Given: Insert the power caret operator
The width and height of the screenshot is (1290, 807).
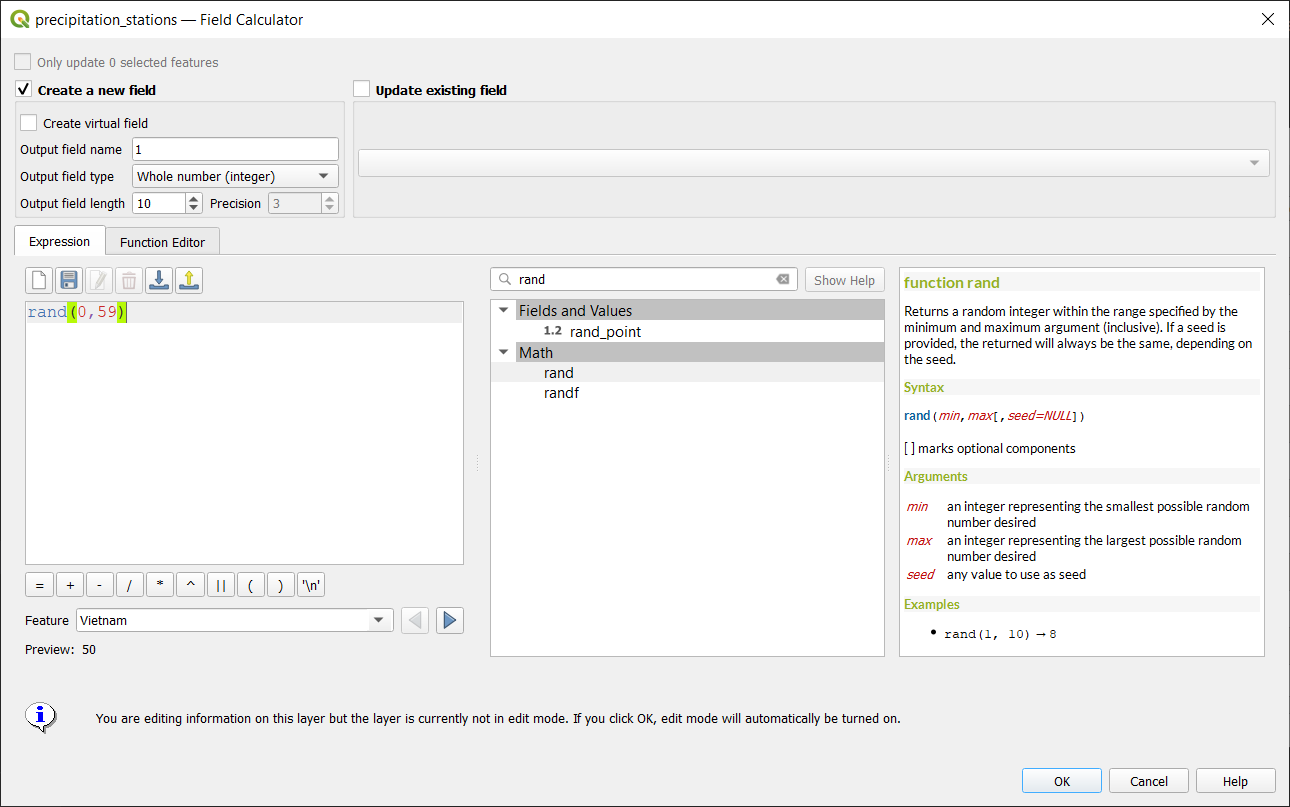Looking at the screenshot, I should [189, 586].
